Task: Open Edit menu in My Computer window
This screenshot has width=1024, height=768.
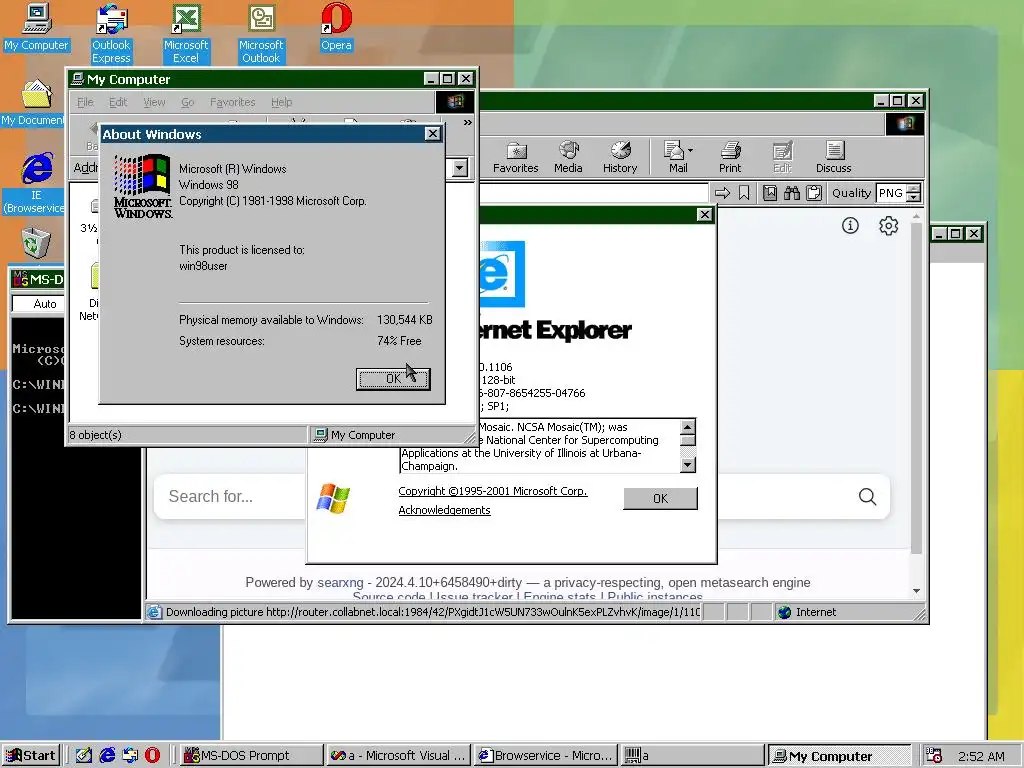Action: 118,102
